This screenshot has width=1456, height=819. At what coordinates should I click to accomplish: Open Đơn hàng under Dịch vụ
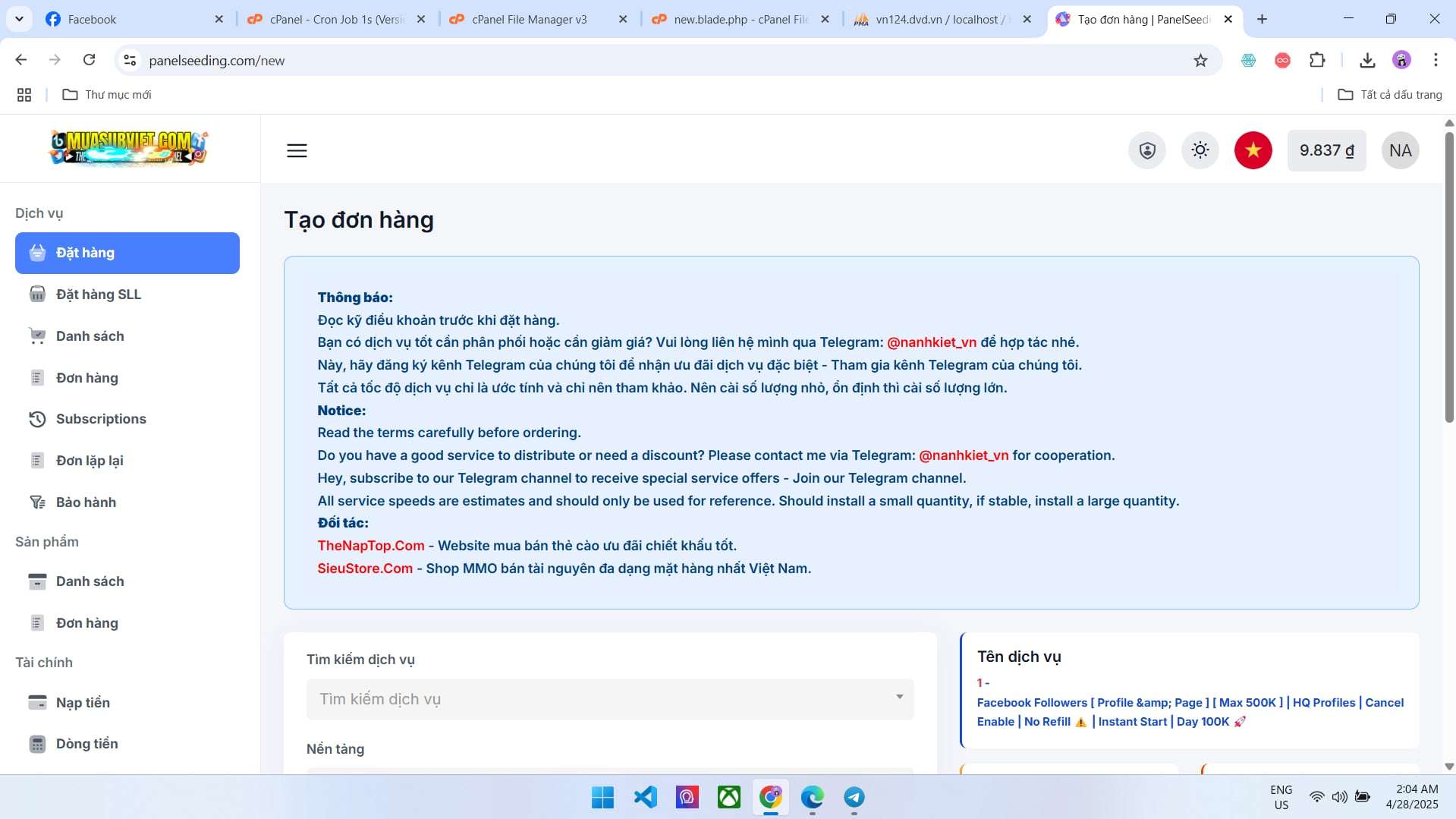pyautogui.click(x=127, y=378)
